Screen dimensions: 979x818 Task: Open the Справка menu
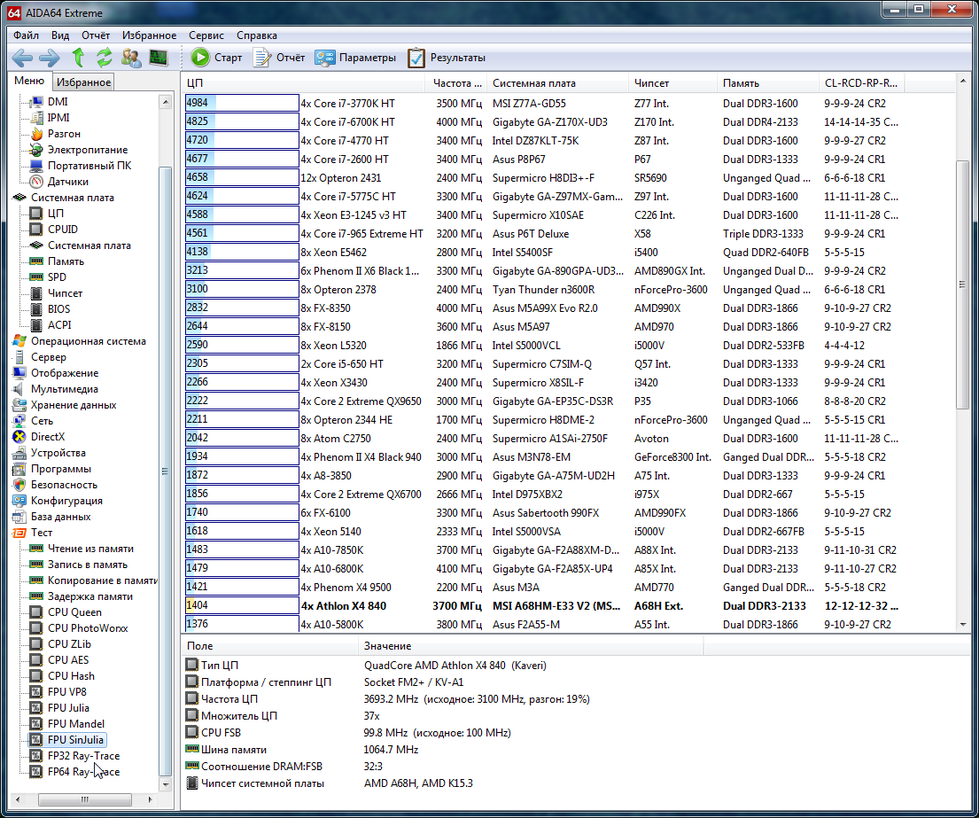point(257,35)
